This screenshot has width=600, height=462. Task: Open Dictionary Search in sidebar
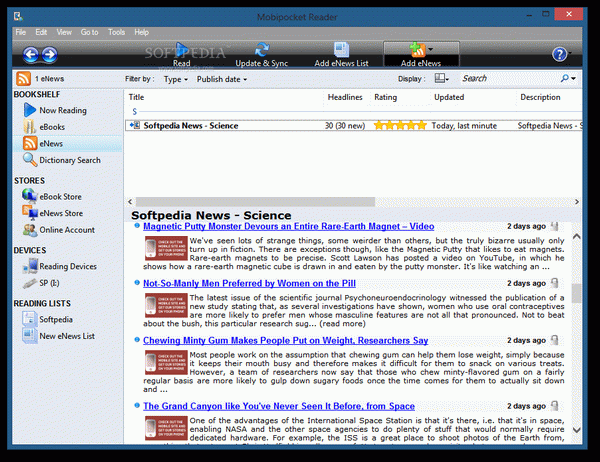[x=62, y=160]
